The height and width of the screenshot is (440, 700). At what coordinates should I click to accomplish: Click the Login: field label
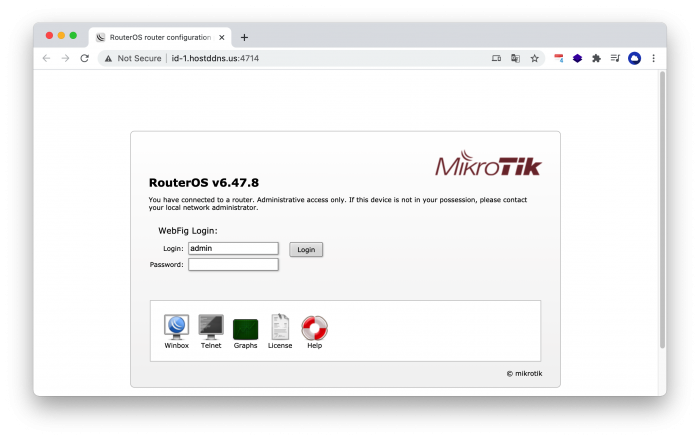pos(173,249)
